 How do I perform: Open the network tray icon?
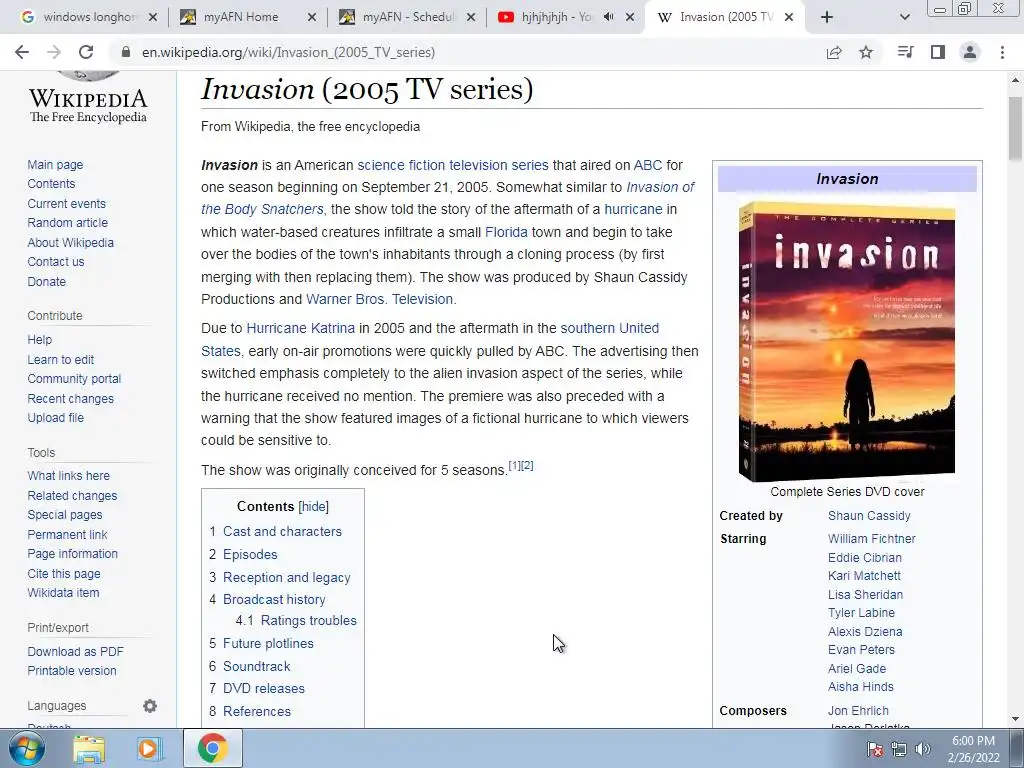coord(899,749)
